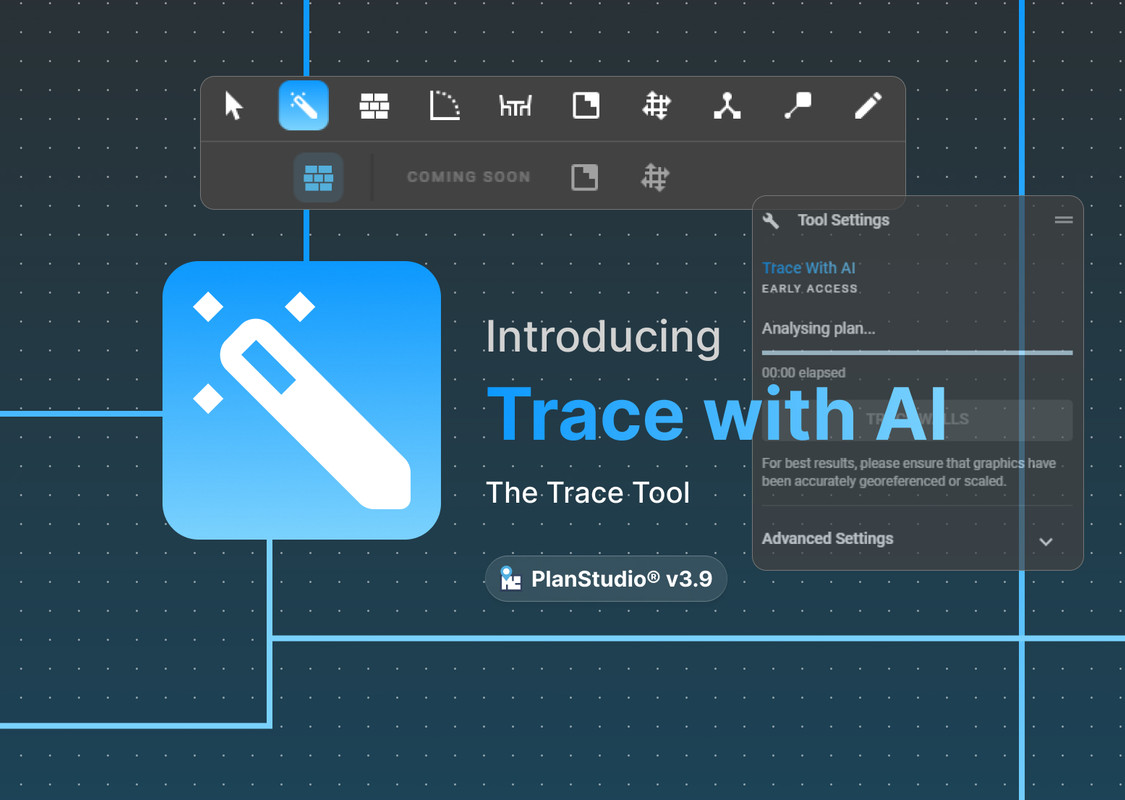
Task: Click the Analysing plan status text
Action: pos(818,329)
